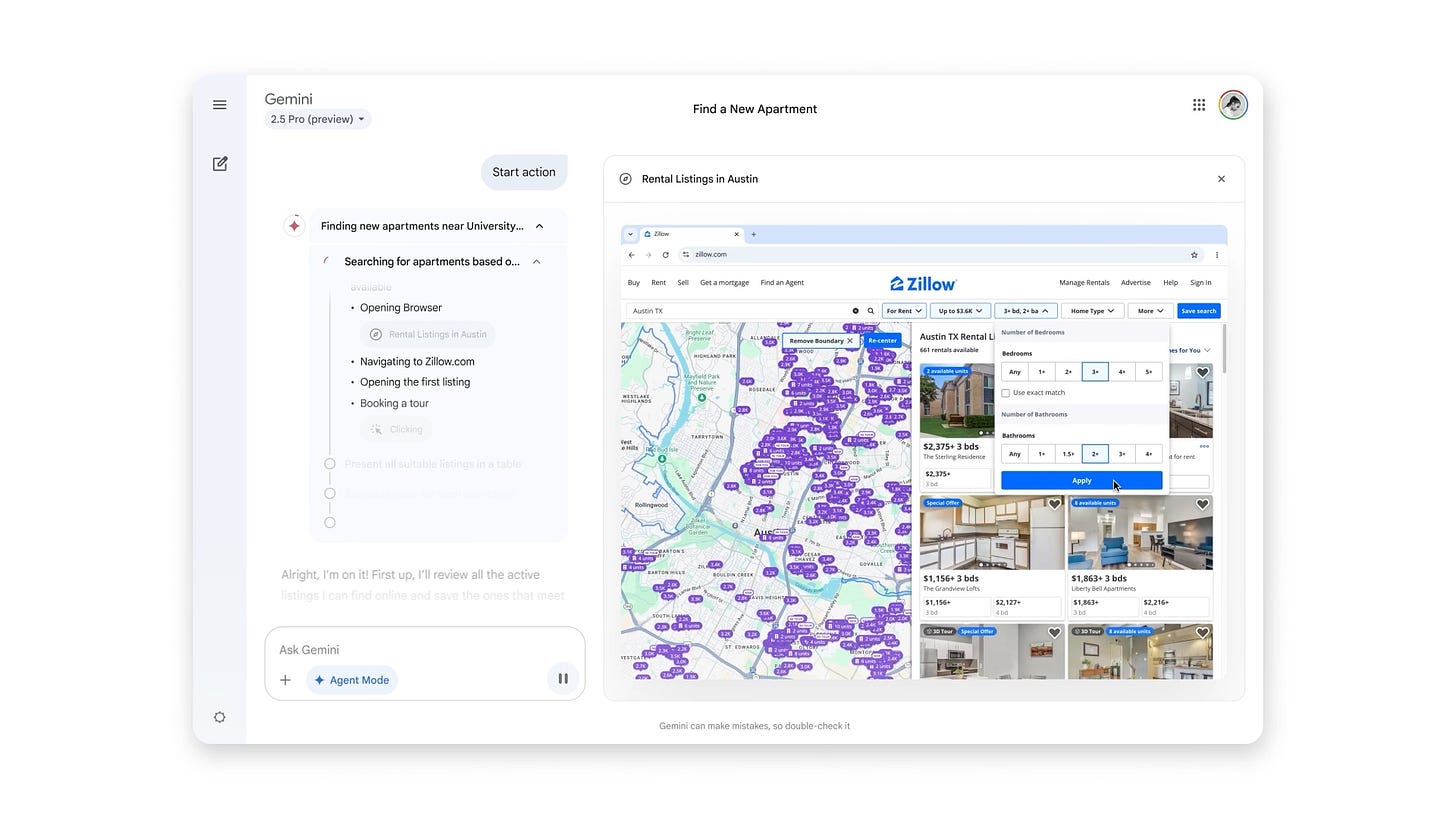Close the Zillow browser tab
Image resolution: width=1456 pixels, height=819 pixels.
click(x=737, y=234)
